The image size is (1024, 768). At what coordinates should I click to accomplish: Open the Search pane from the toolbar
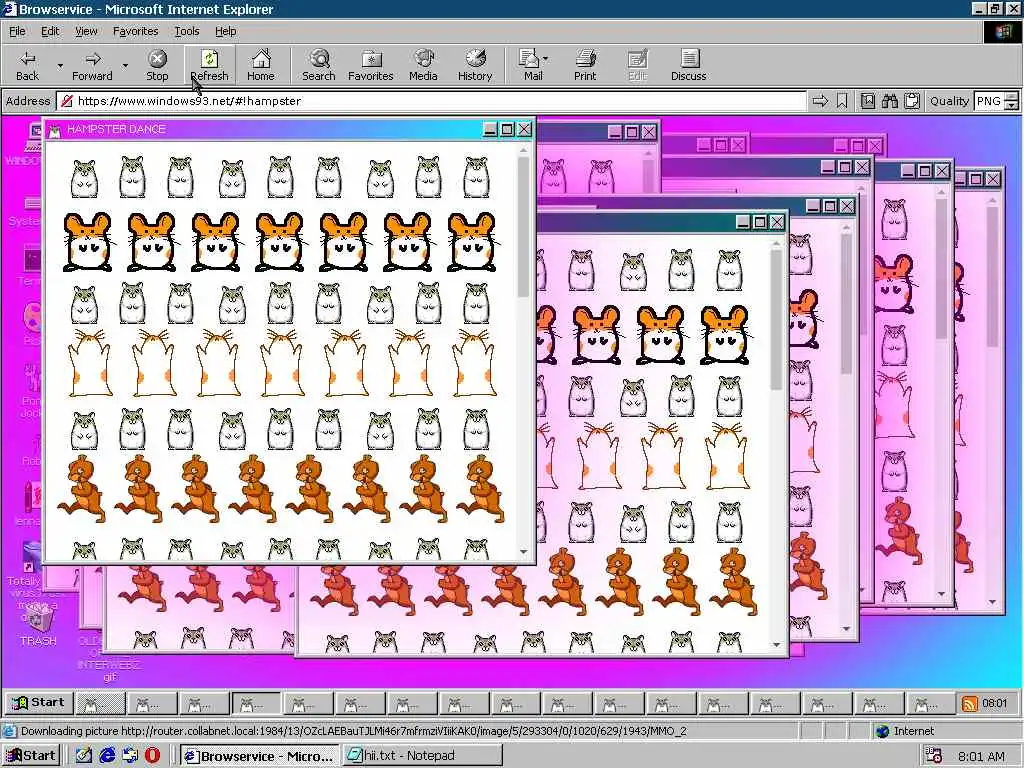tap(319, 65)
